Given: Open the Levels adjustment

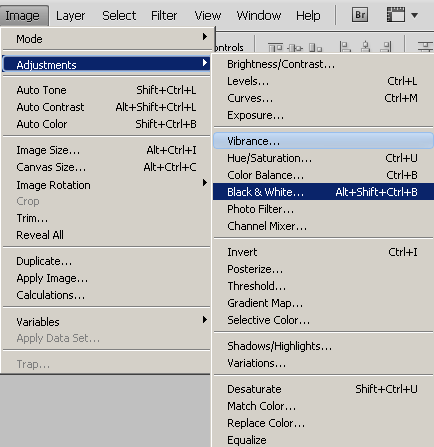Looking at the screenshot, I should (323, 81).
